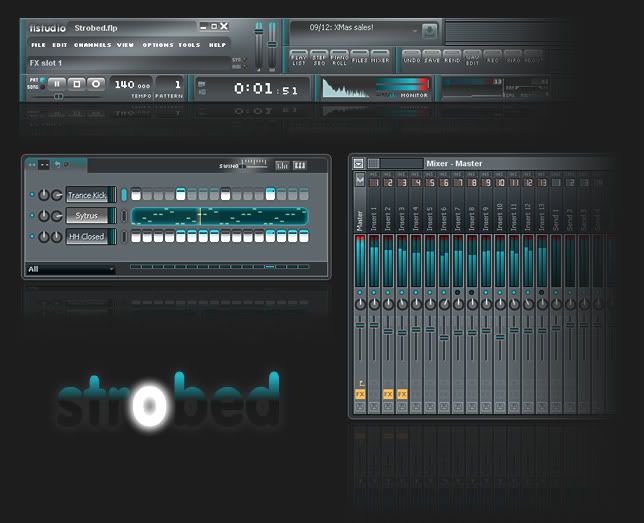Toggle Trance Kick channel select LED
Viewport: 644px width, 523px height.
click(x=124, y=195)
